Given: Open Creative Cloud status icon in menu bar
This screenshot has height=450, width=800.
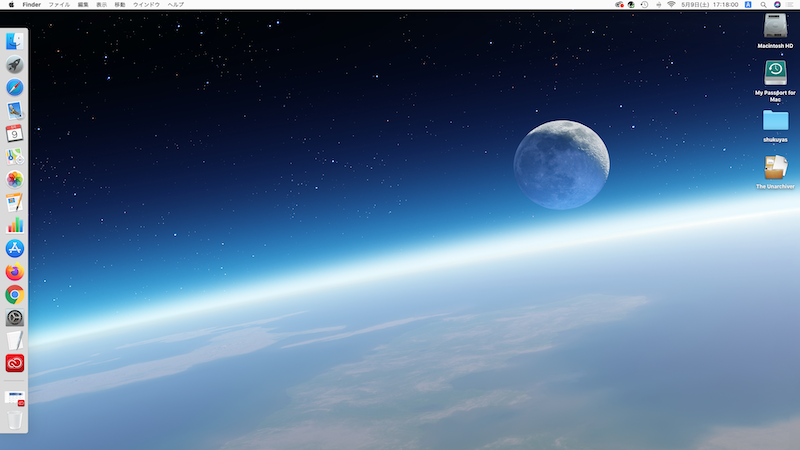Looking at the screenshot, I should tap(619, 5).
